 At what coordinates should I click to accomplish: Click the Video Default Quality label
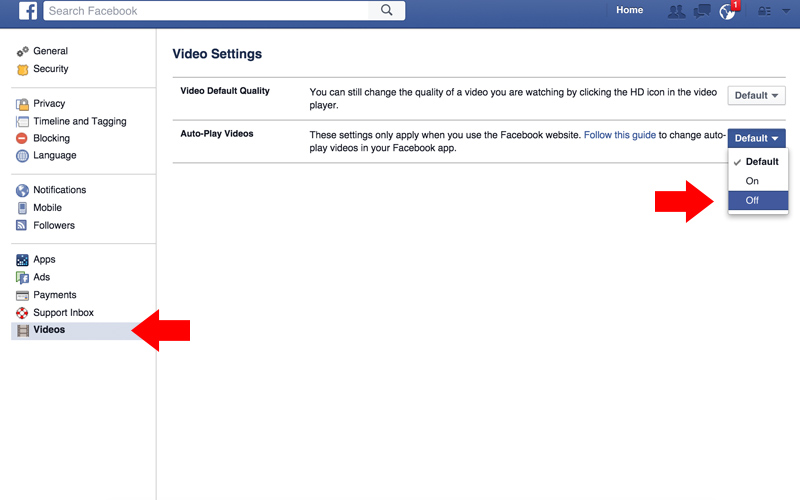225,91
